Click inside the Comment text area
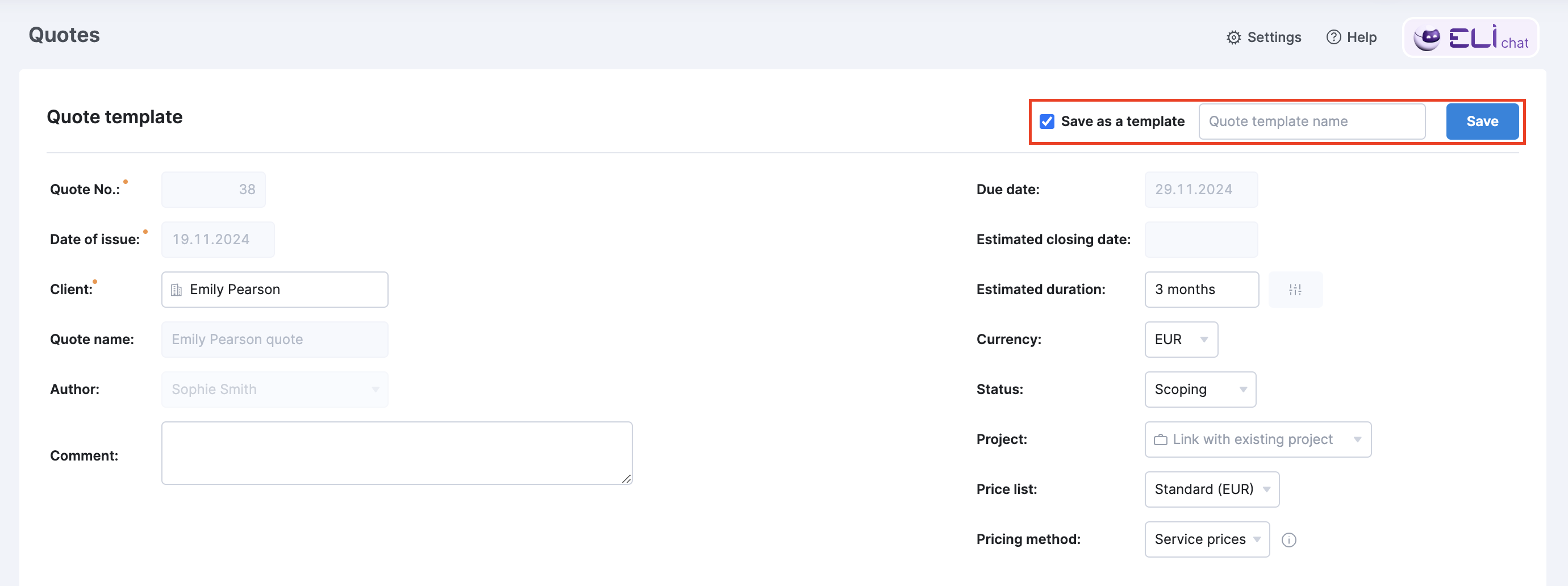 [397, 453]
